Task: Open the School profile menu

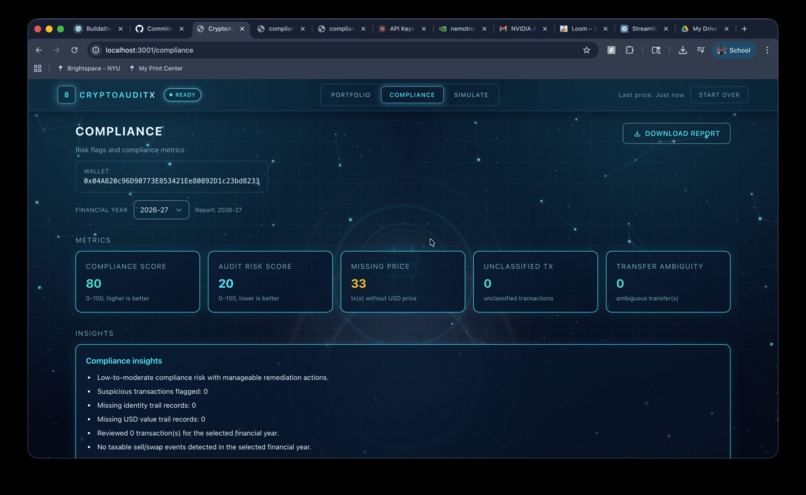Action: (x=734, y=50)
